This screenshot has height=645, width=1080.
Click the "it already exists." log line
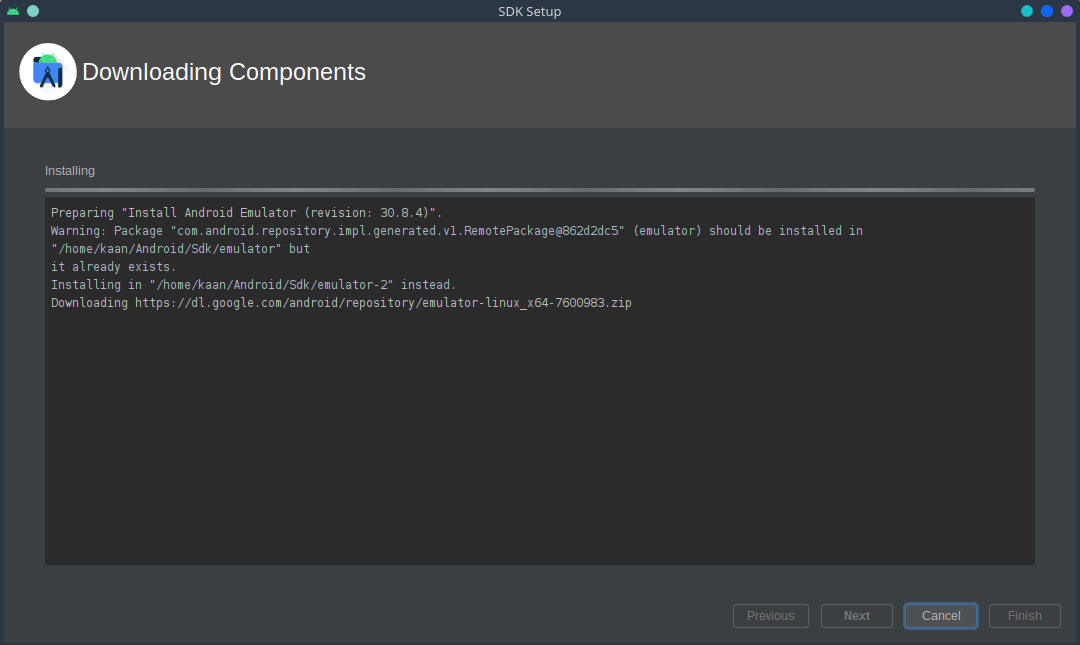(x=113, y=267)
